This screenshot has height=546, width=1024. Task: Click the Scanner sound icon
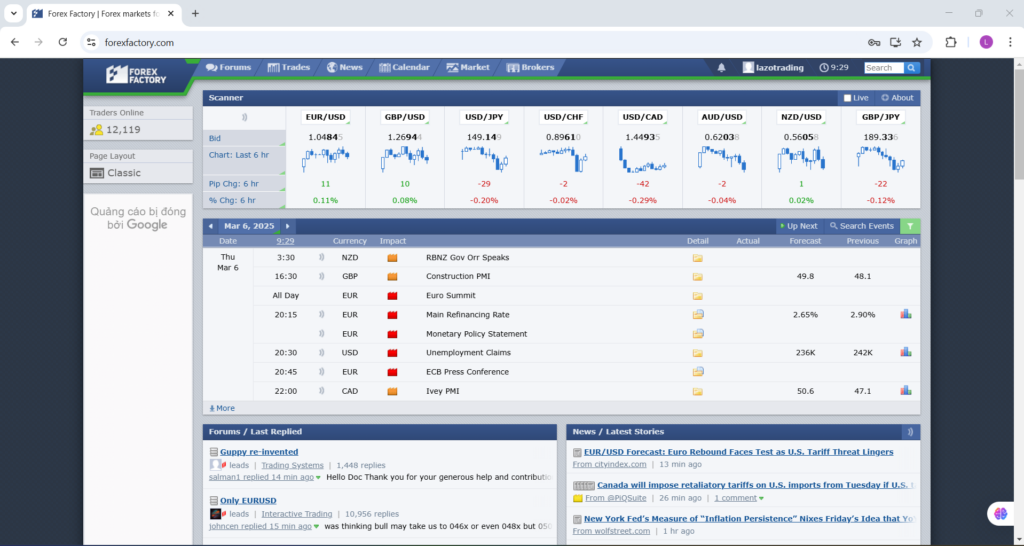[x=244, y=118]
